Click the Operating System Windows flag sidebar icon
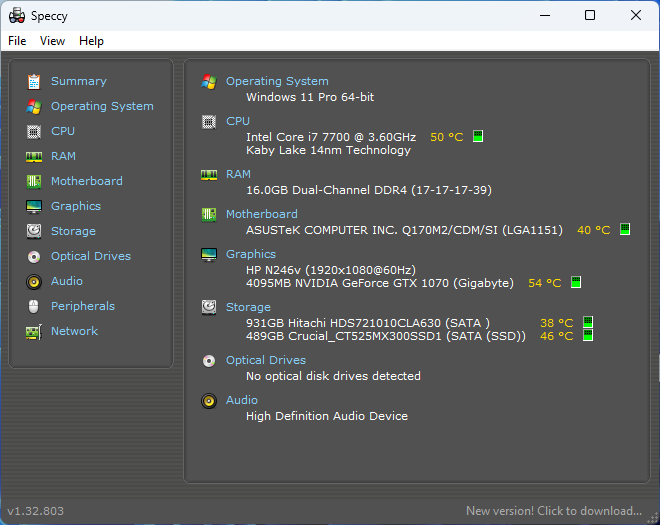 pos(34,107)
